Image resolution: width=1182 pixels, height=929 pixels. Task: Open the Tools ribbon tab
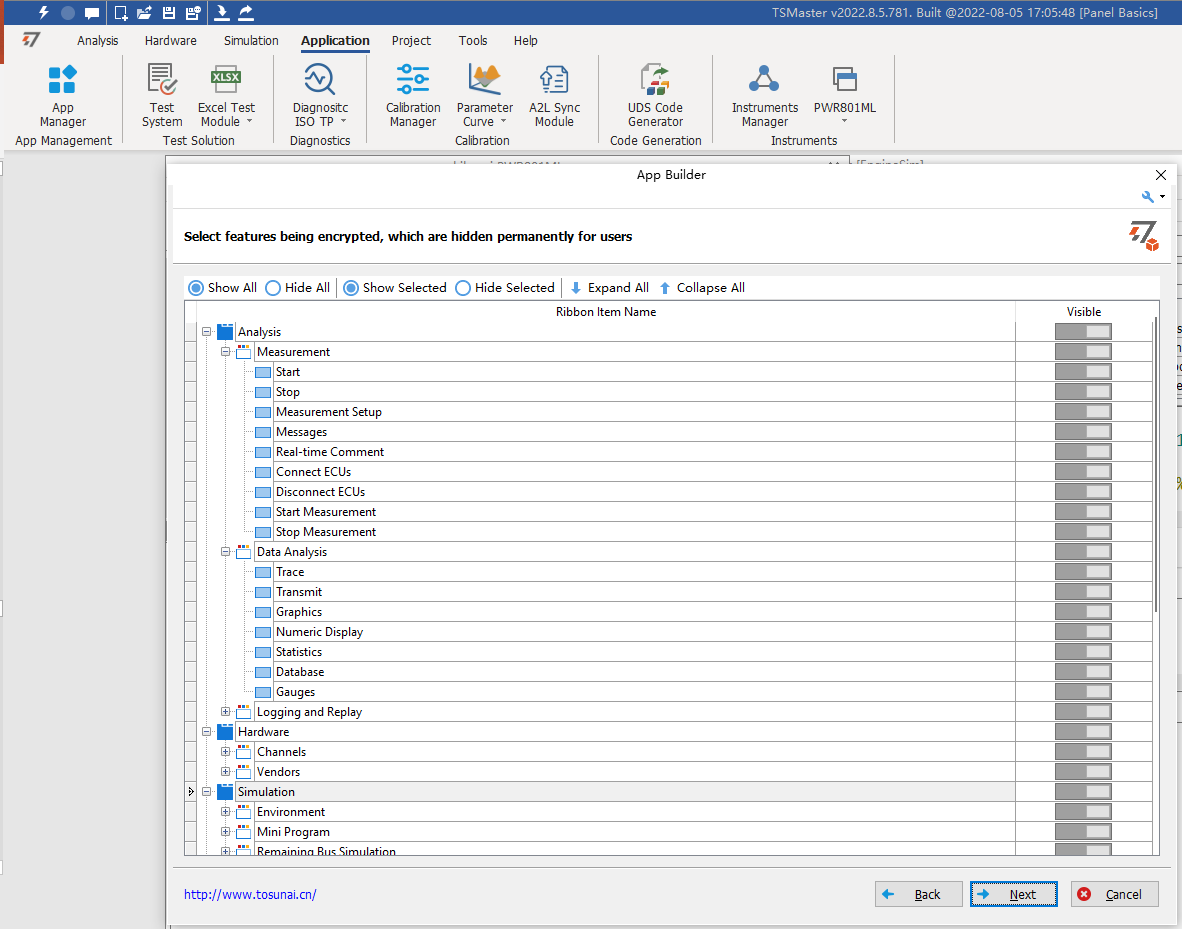pos(473,41)
